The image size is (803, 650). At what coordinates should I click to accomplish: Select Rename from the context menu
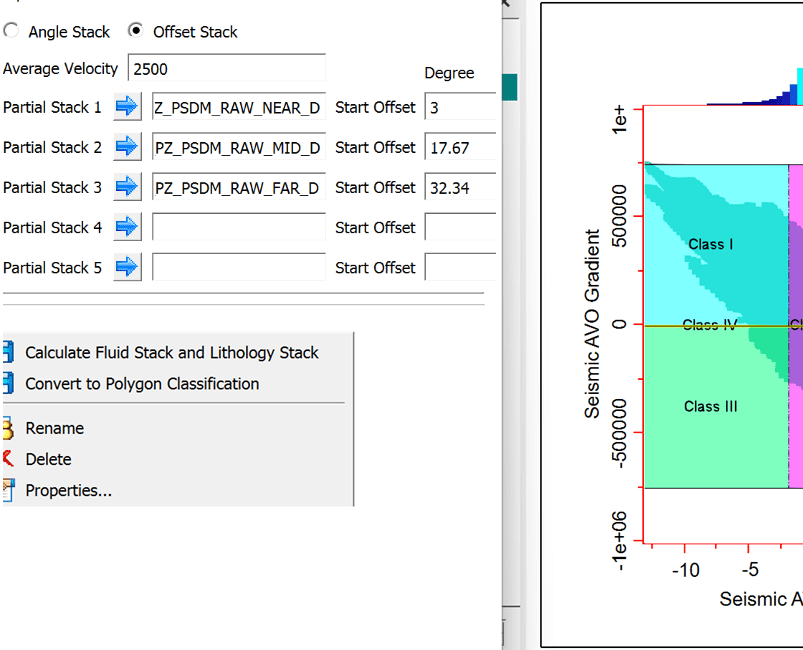click(54, 428)
